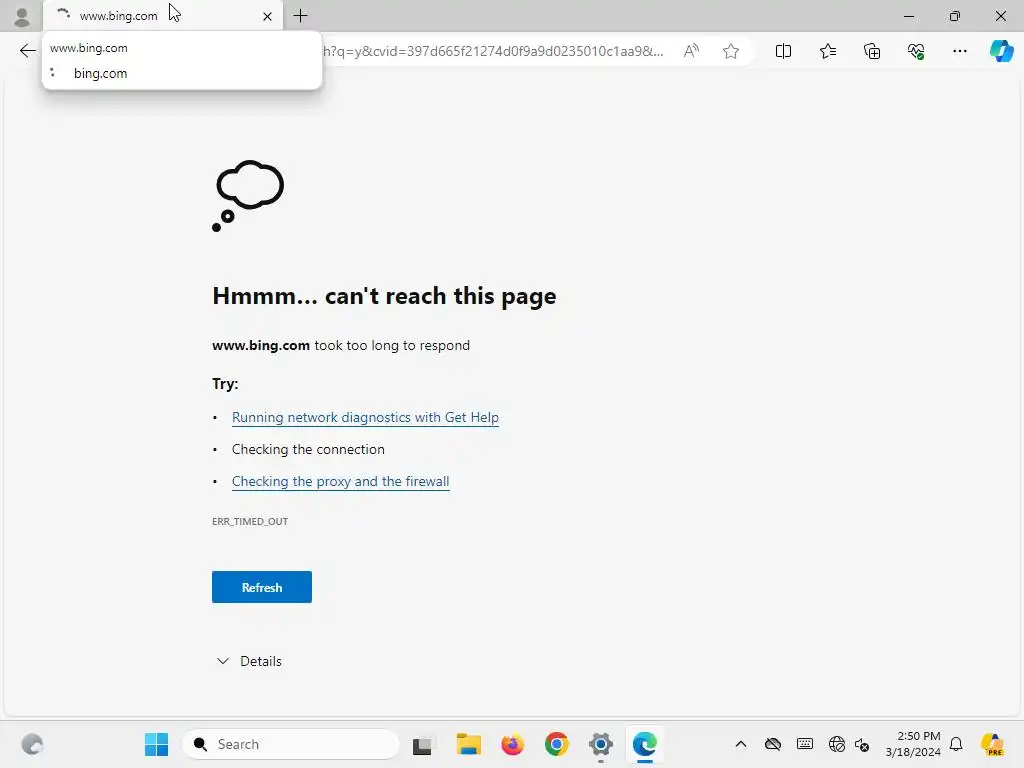This screenshot has height=768, width=1024.
Task: Open Settings gear on the taskbar
Action: click(601, 744)
